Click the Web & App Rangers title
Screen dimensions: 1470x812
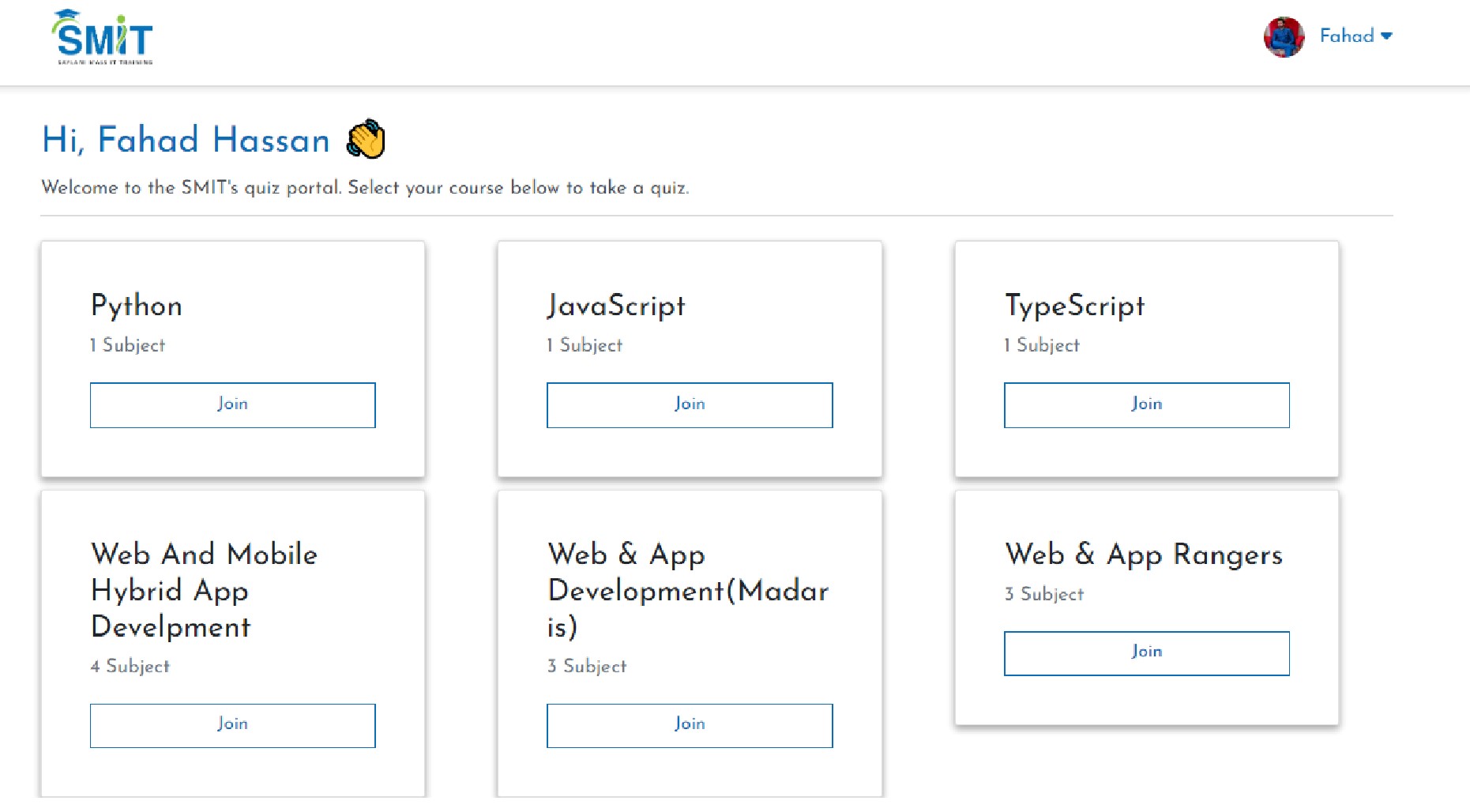tap(1143, 554)
